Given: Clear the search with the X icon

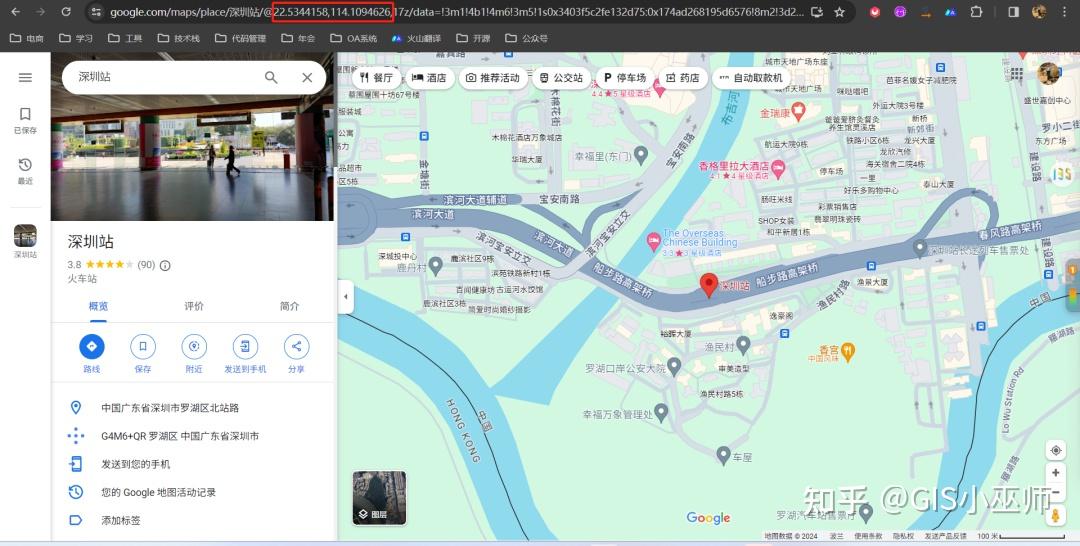Looking at the screenshot, I should pos(307,78).
